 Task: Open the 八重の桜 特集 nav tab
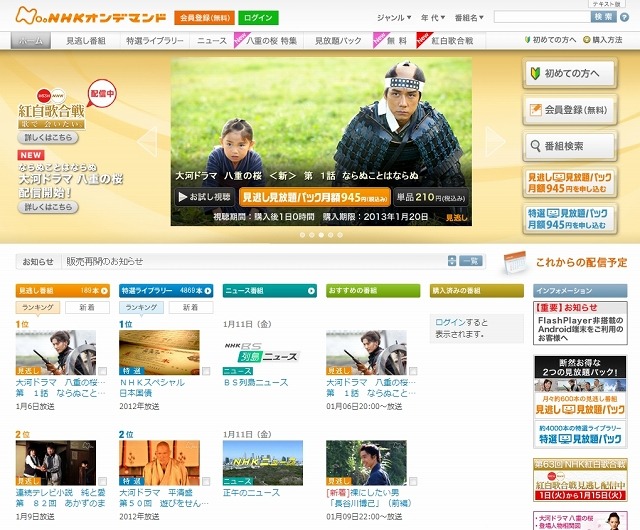(271, 41)
